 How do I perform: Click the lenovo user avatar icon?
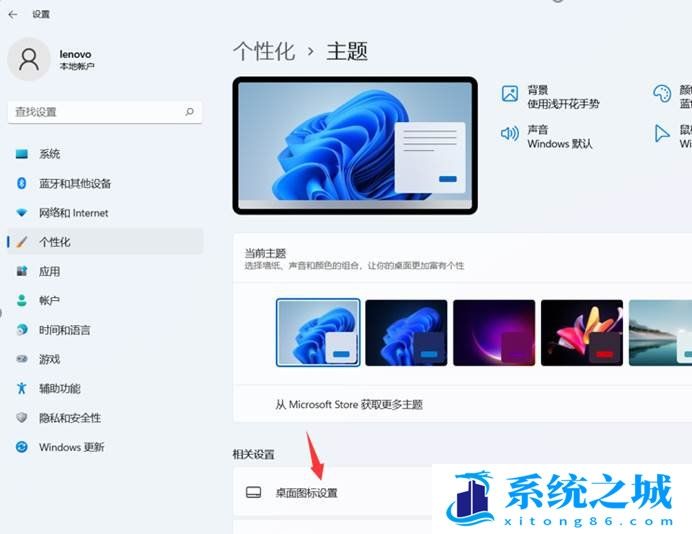coord(29,60)
